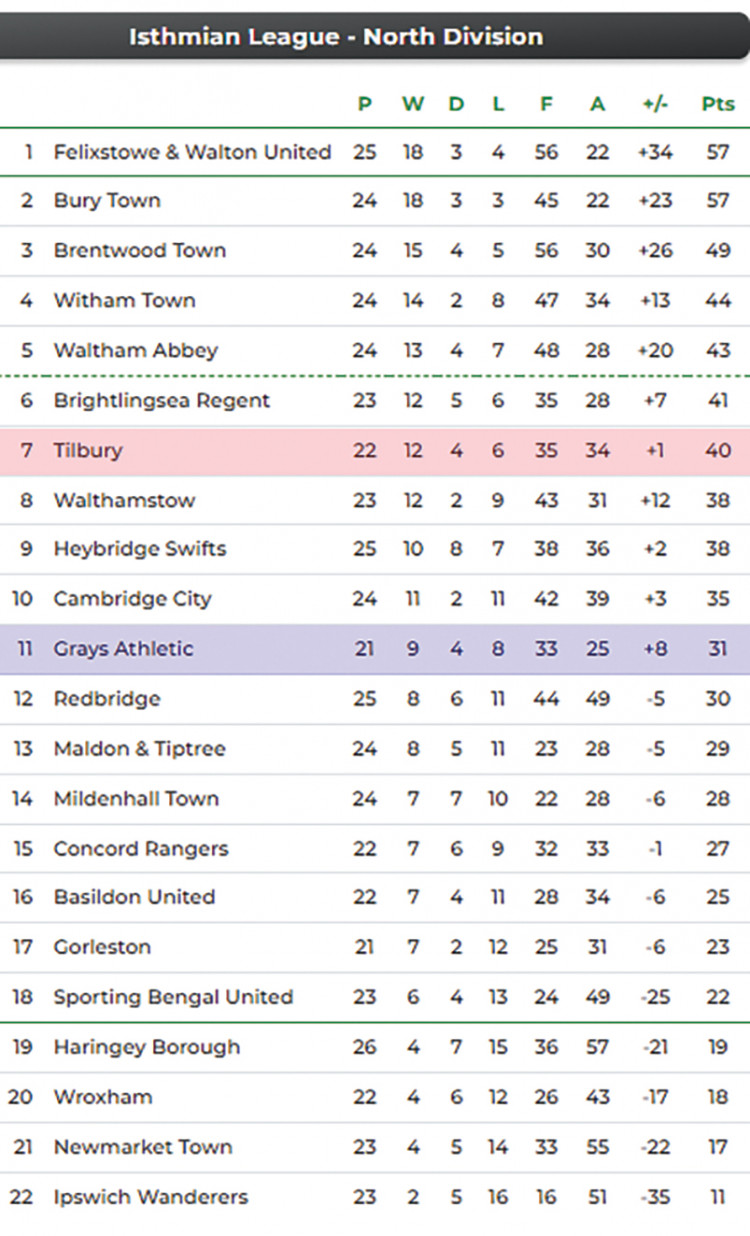This screenshot has width=750, height=1236.
Task: Open the Haringey Borough team link
Action: coord(147,1047)
